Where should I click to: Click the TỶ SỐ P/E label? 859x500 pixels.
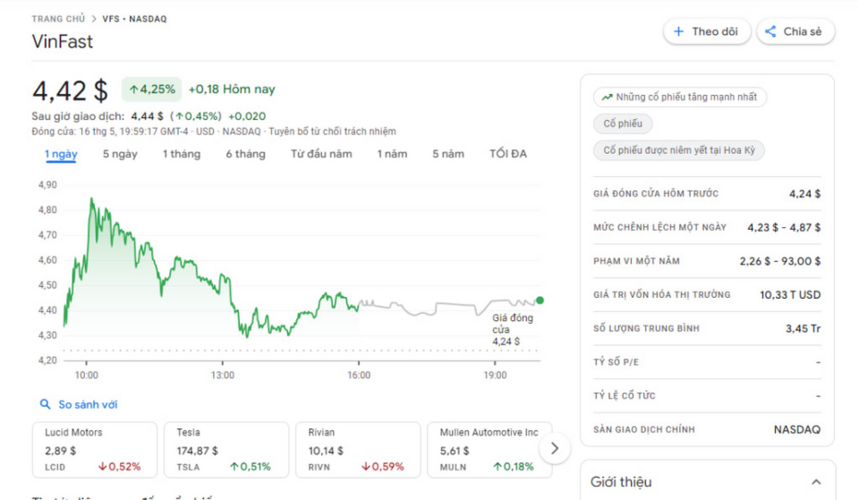[x=616, y=362]
